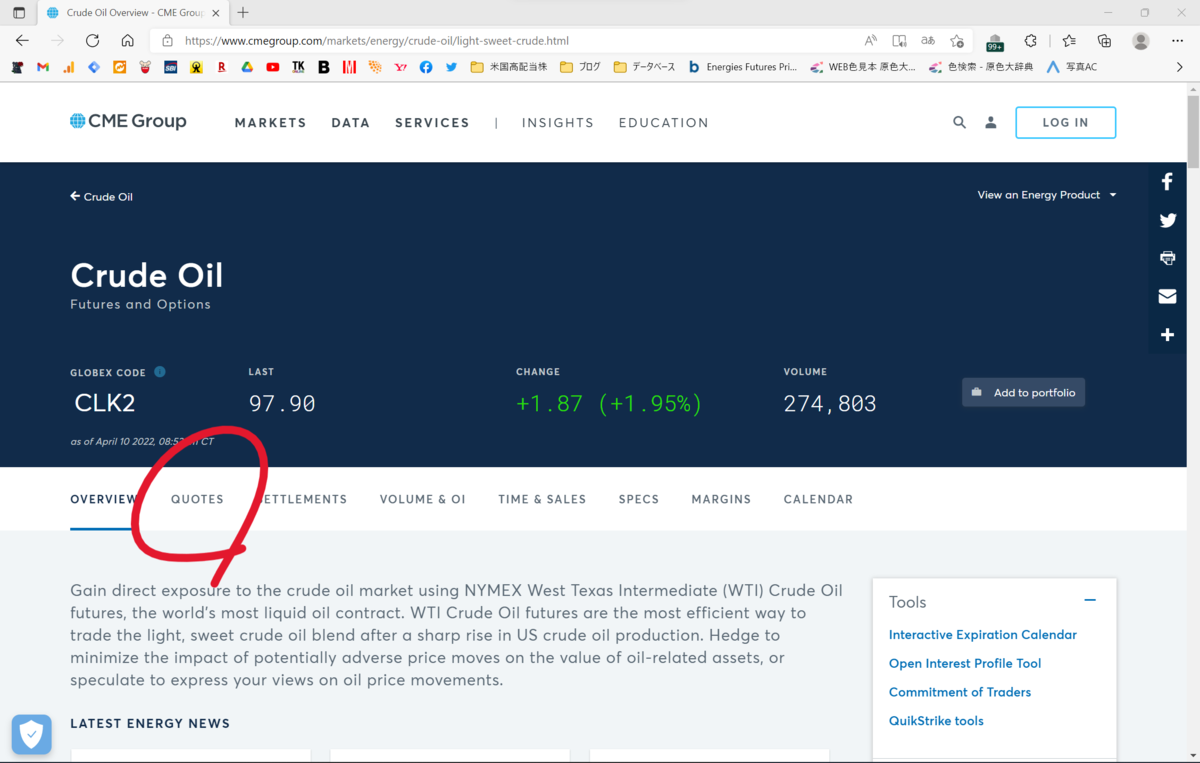The image size is (1200, 763).
Task: Open Twitter bookmark in bookmarks bar
Action: [451, 67]
